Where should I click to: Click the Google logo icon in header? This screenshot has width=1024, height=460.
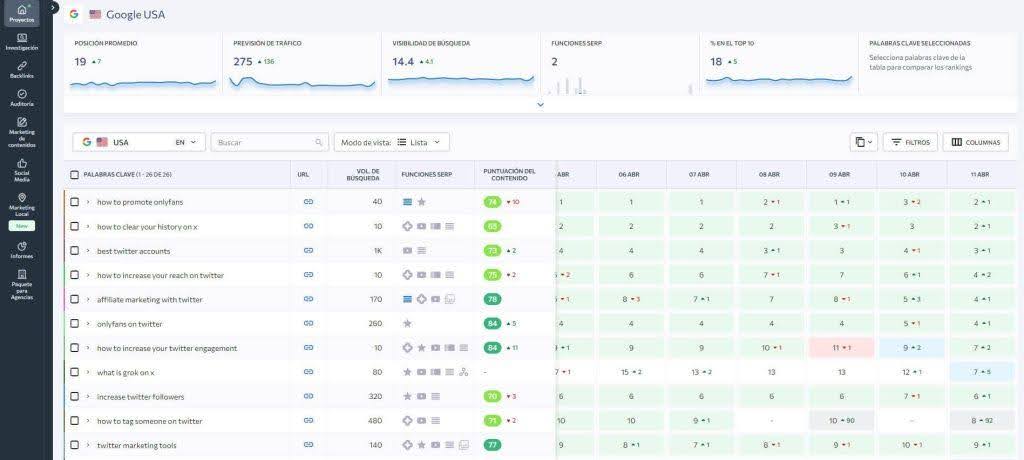click(x=74, y=14)
